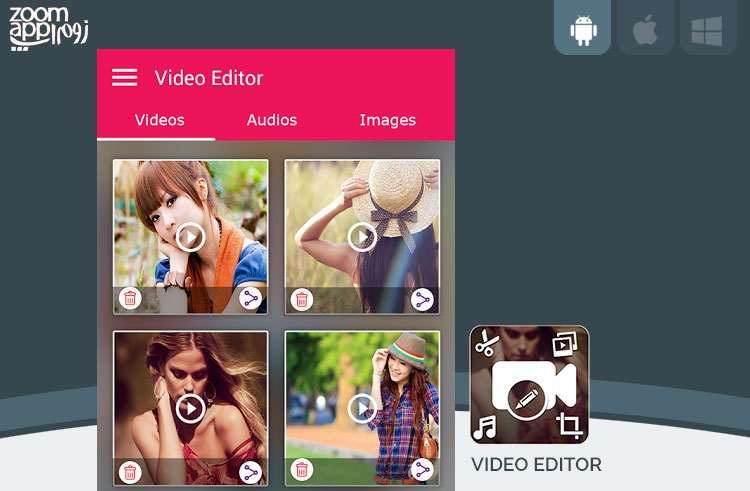Delete the orange scarf girl video
The height and width of the screenshot is (491, 750).
point(130,299)
